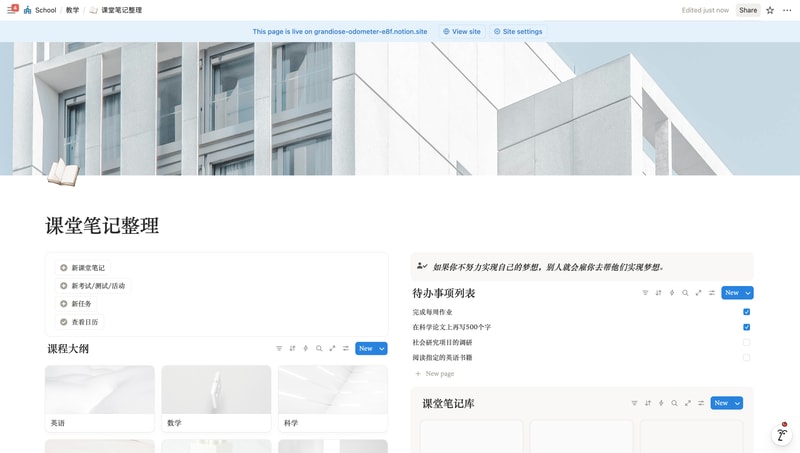Open automations lightning icon for 课程大纲
800x453 pixels.
coord(306,348)
